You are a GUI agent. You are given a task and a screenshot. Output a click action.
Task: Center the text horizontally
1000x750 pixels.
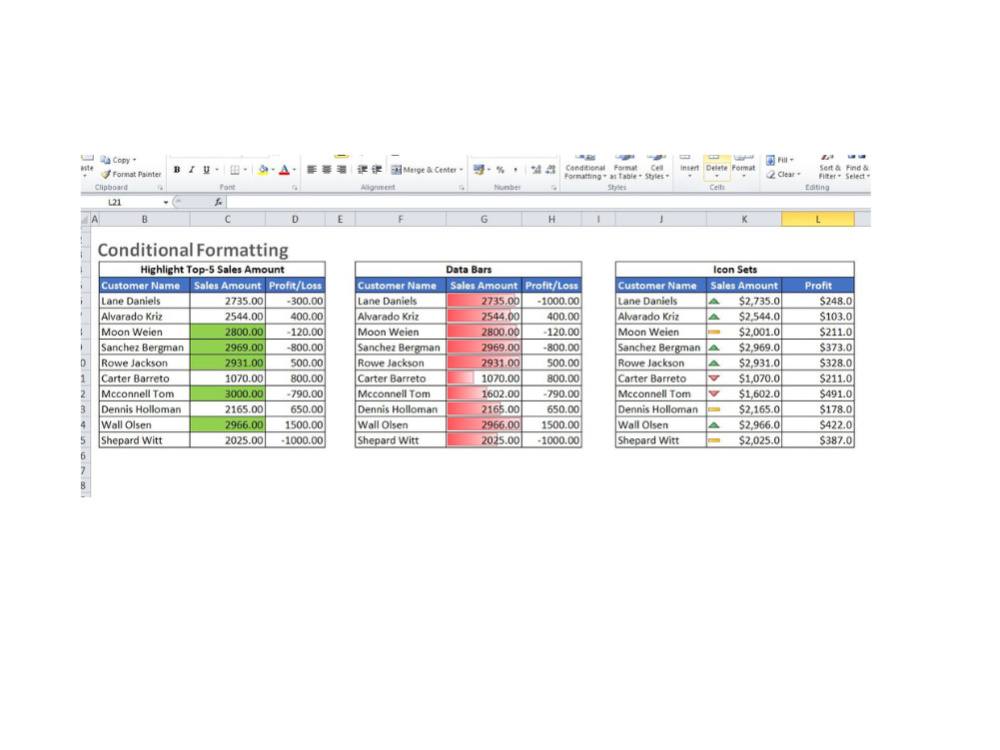[x=327, y=170]
